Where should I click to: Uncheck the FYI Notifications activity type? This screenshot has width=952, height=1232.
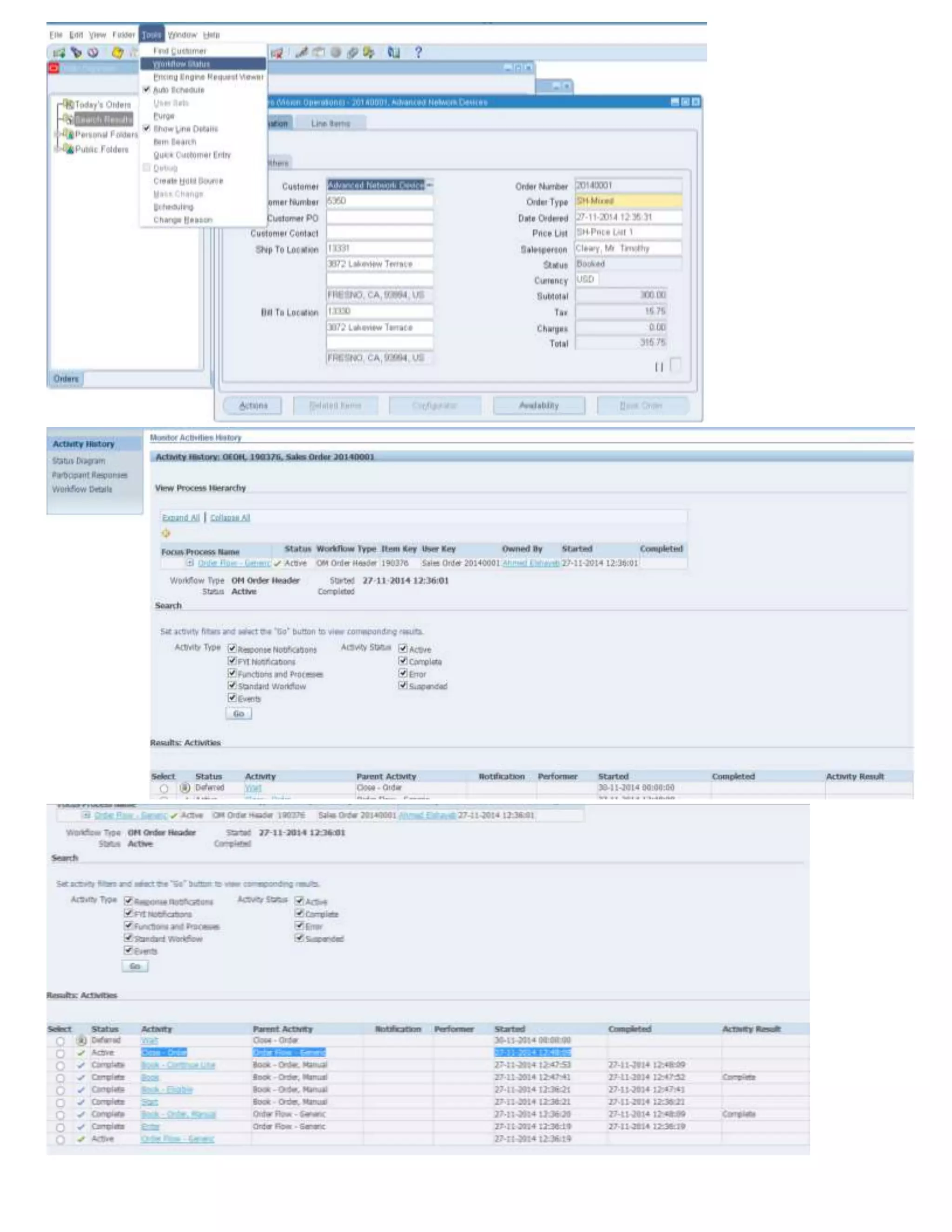(232, 661)
